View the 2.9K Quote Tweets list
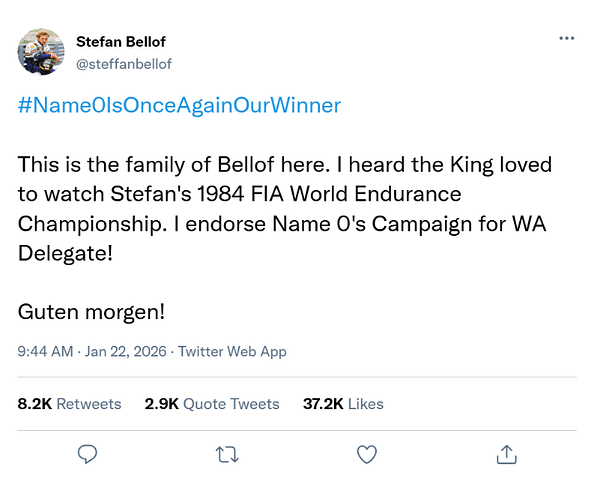 (x=211, y=404)
